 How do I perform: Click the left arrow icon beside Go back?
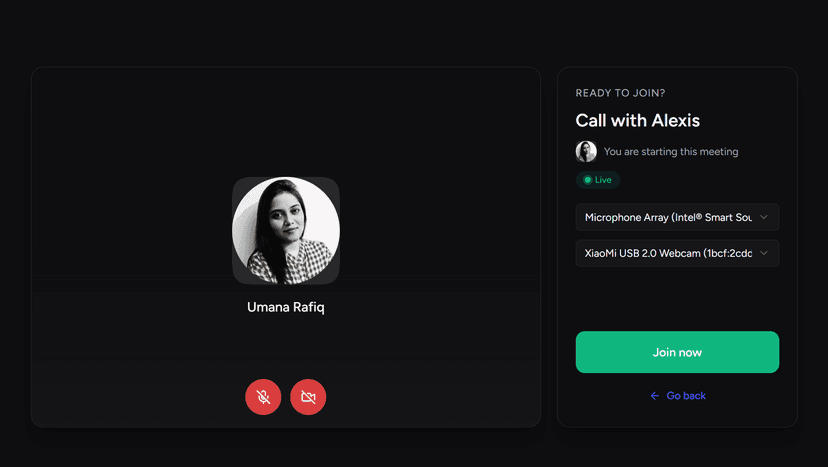pyautogui.click(x=655, y=396)
